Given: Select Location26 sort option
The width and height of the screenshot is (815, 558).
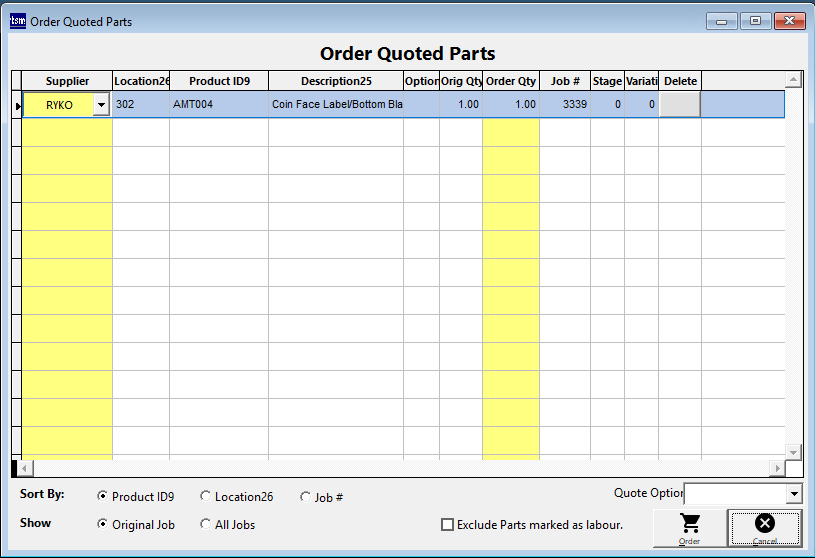Looking at the screenshot, I should point(206,497).
